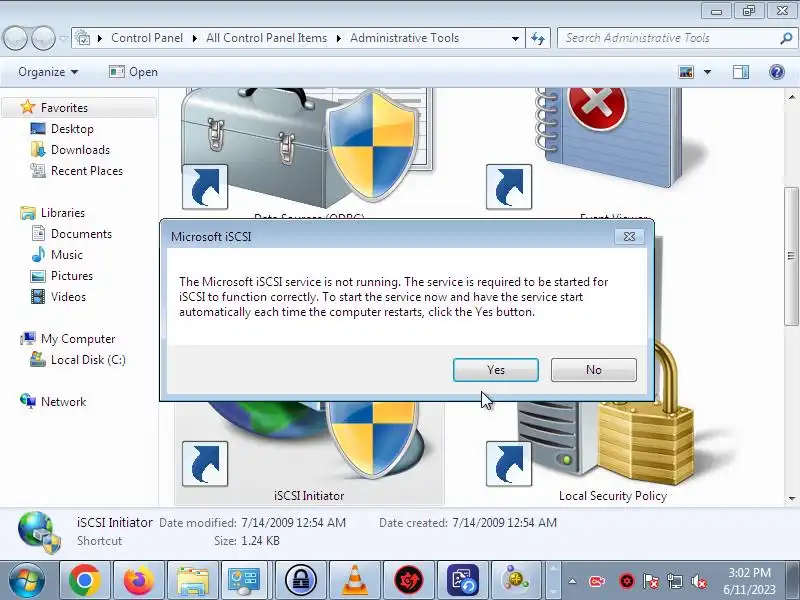Click scrollbar down arrow in file list
The image size is (800, 600).
point(791,498)
